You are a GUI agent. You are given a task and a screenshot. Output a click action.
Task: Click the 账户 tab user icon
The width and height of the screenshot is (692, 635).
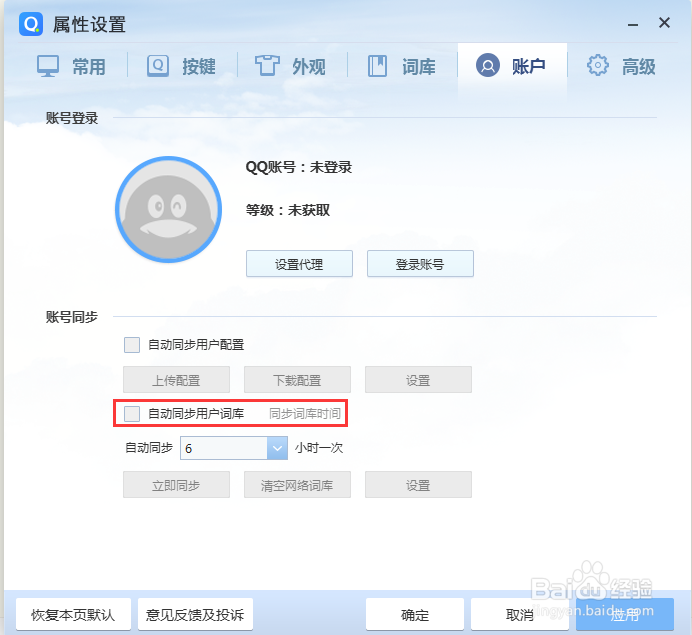tap(488, 65)
